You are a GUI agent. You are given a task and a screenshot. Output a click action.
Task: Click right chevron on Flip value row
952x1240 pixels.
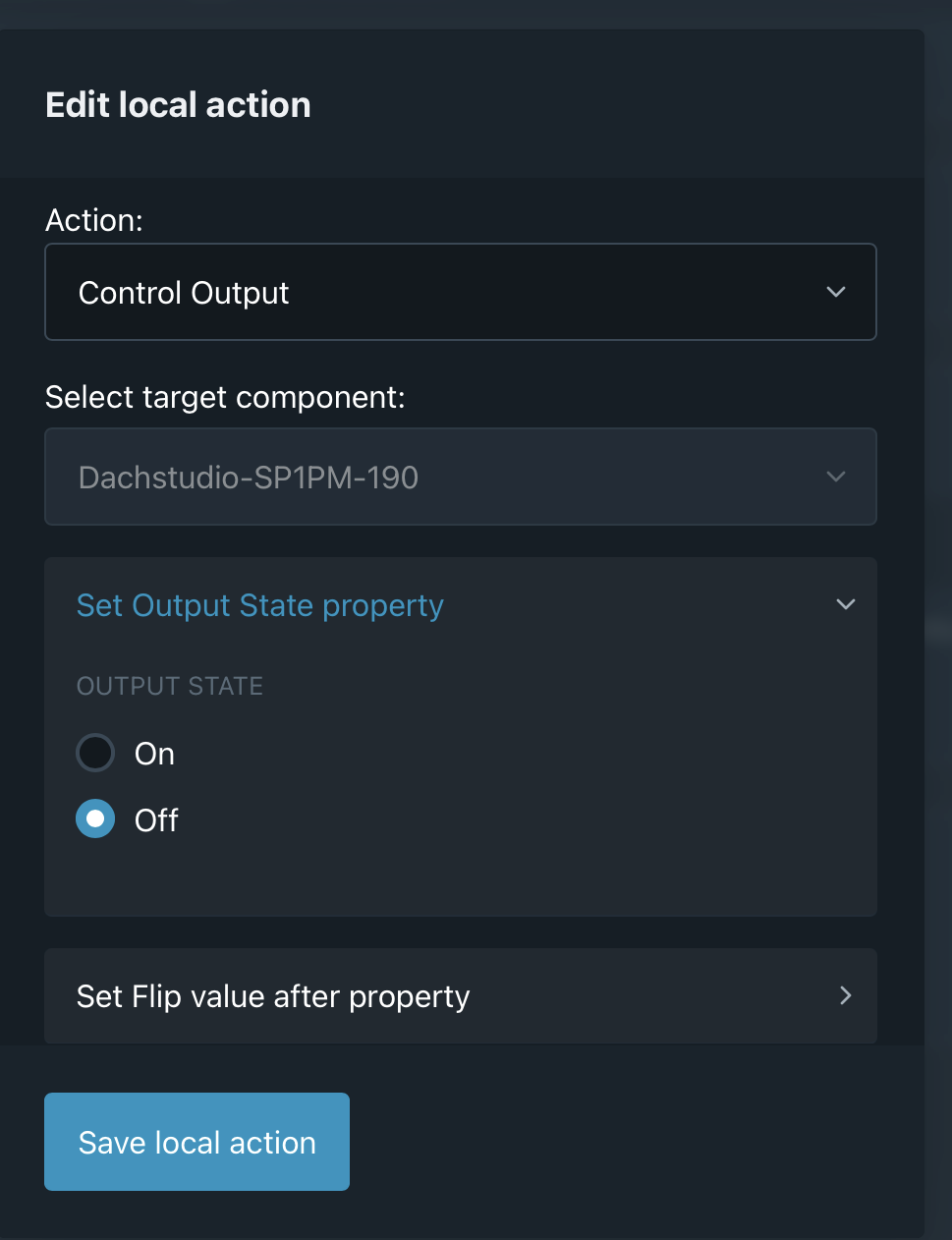[x=845, y=995]
